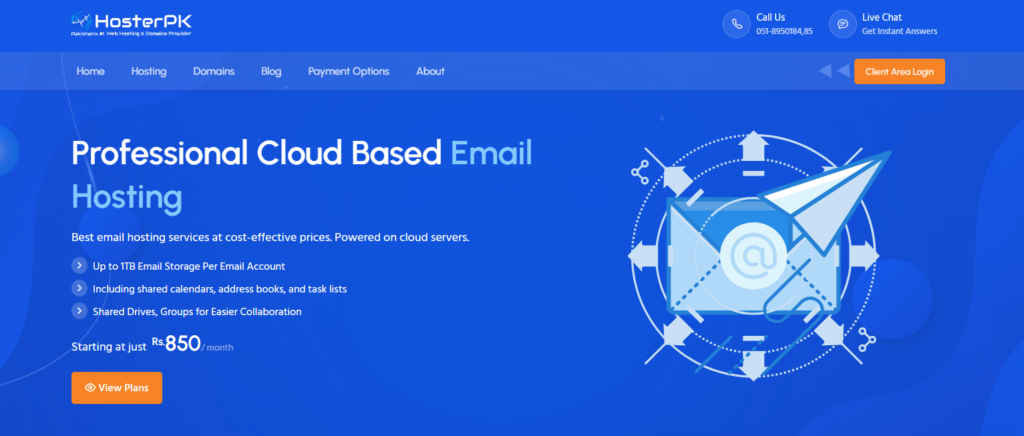Click the HosterPK logo
This screenshot has height=436, width=1024.
tap(131, 23)
